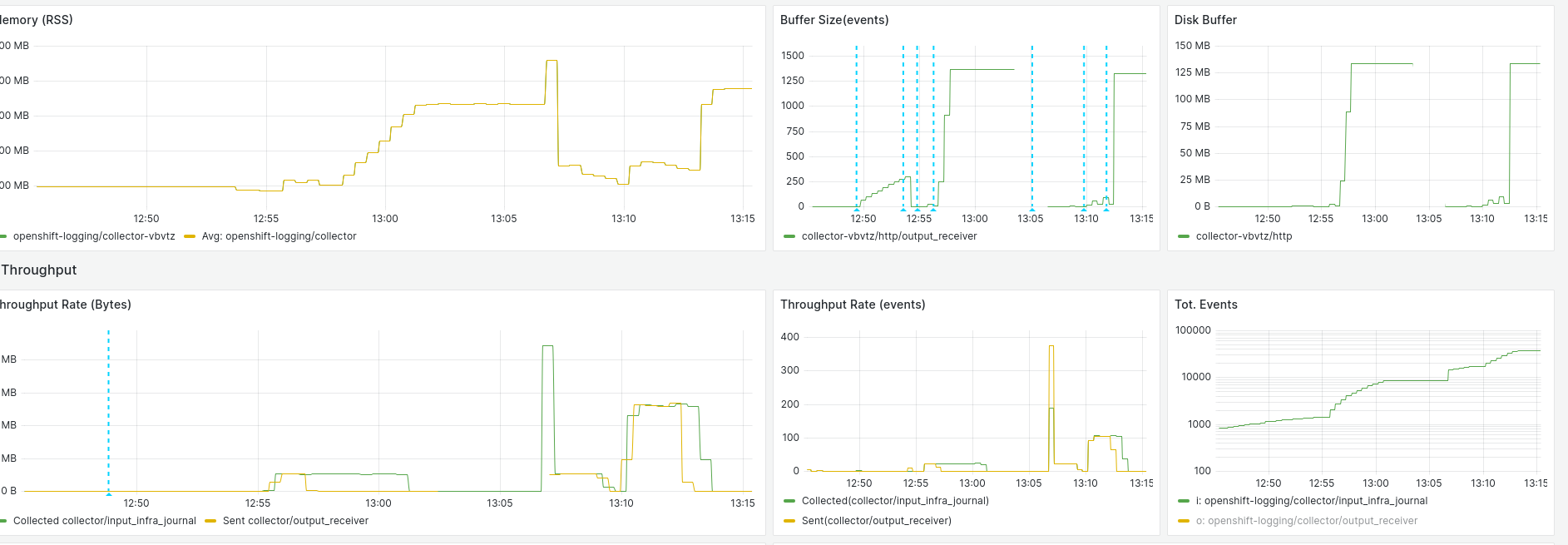Image resolution: width=1568 pixels, height=545 pixels.
Task: Toggle the Collected collector/input_infra_journal legend series
Action: click(105, 521)
